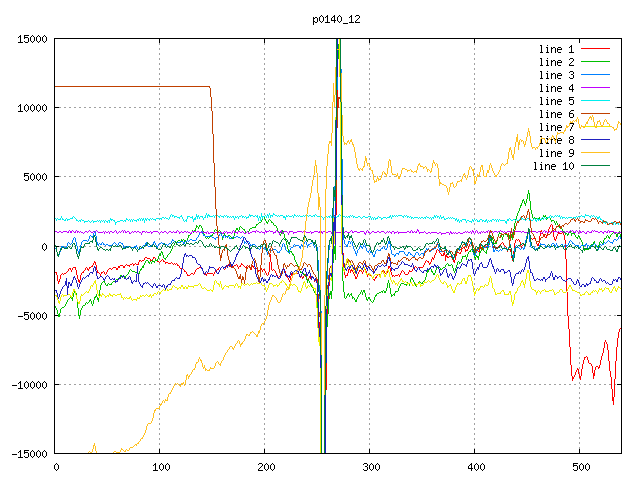Click the line 5 legend label

[x=557, y=101]
